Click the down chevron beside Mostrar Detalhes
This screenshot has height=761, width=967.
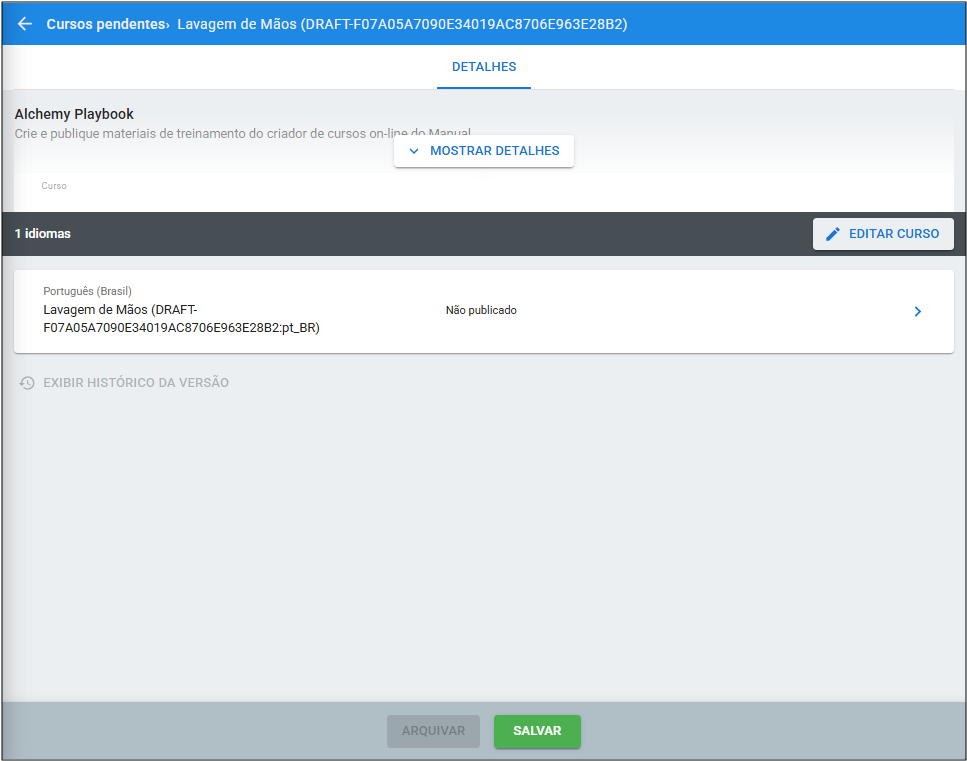point(414,151)
